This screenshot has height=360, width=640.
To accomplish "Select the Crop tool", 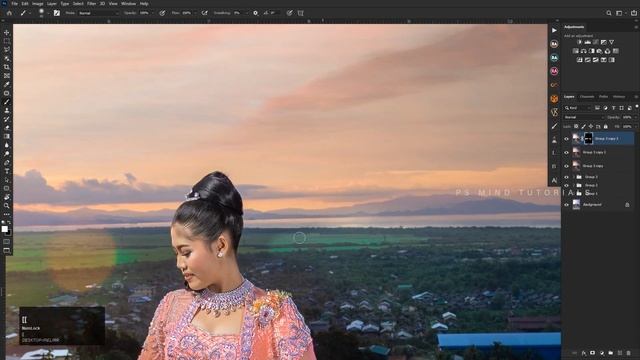I will tap(7, 67).
